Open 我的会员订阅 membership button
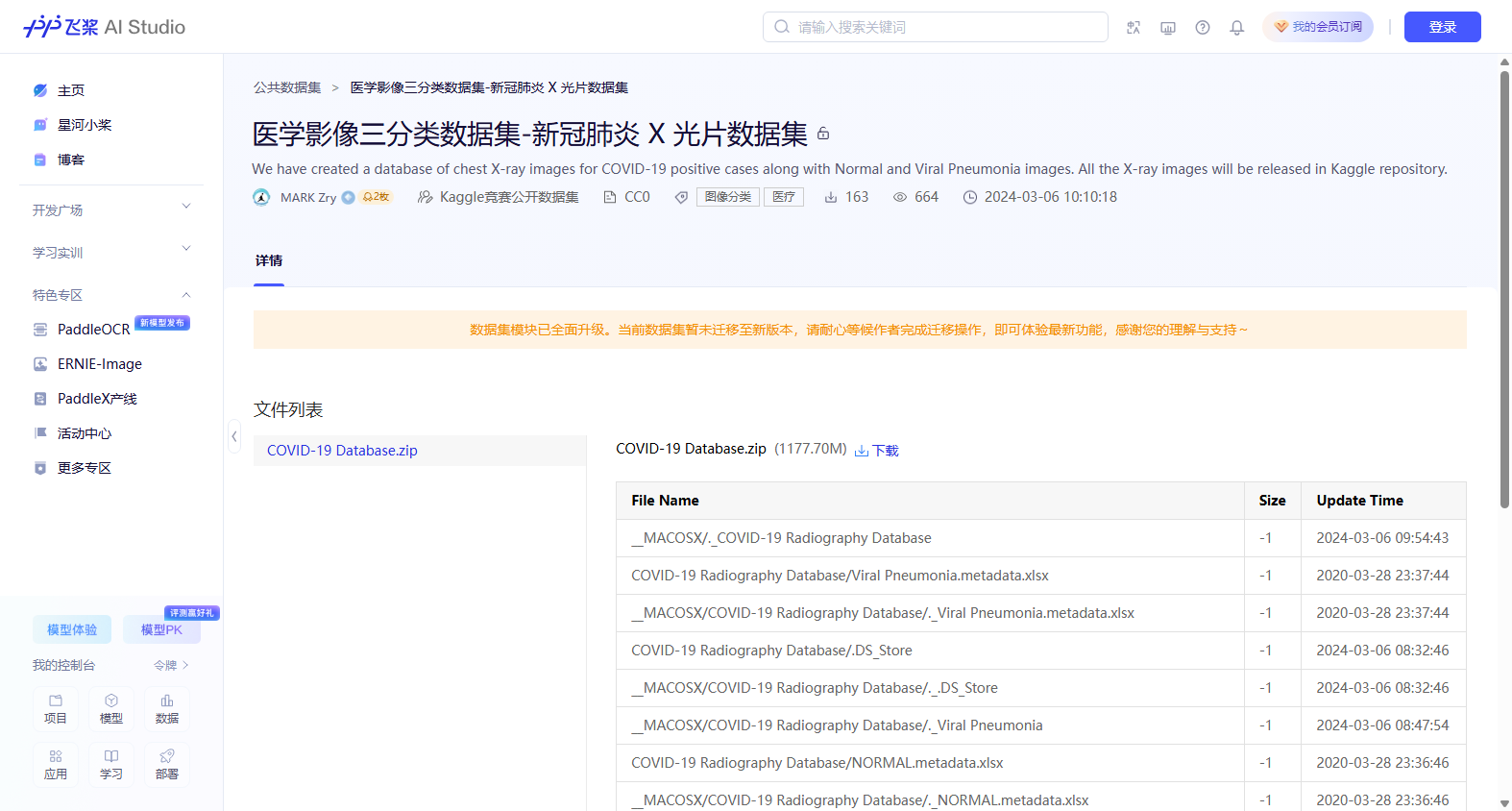Image resolution: width=1512 pixels, height=811 pixels. (x=1318, y=27)
